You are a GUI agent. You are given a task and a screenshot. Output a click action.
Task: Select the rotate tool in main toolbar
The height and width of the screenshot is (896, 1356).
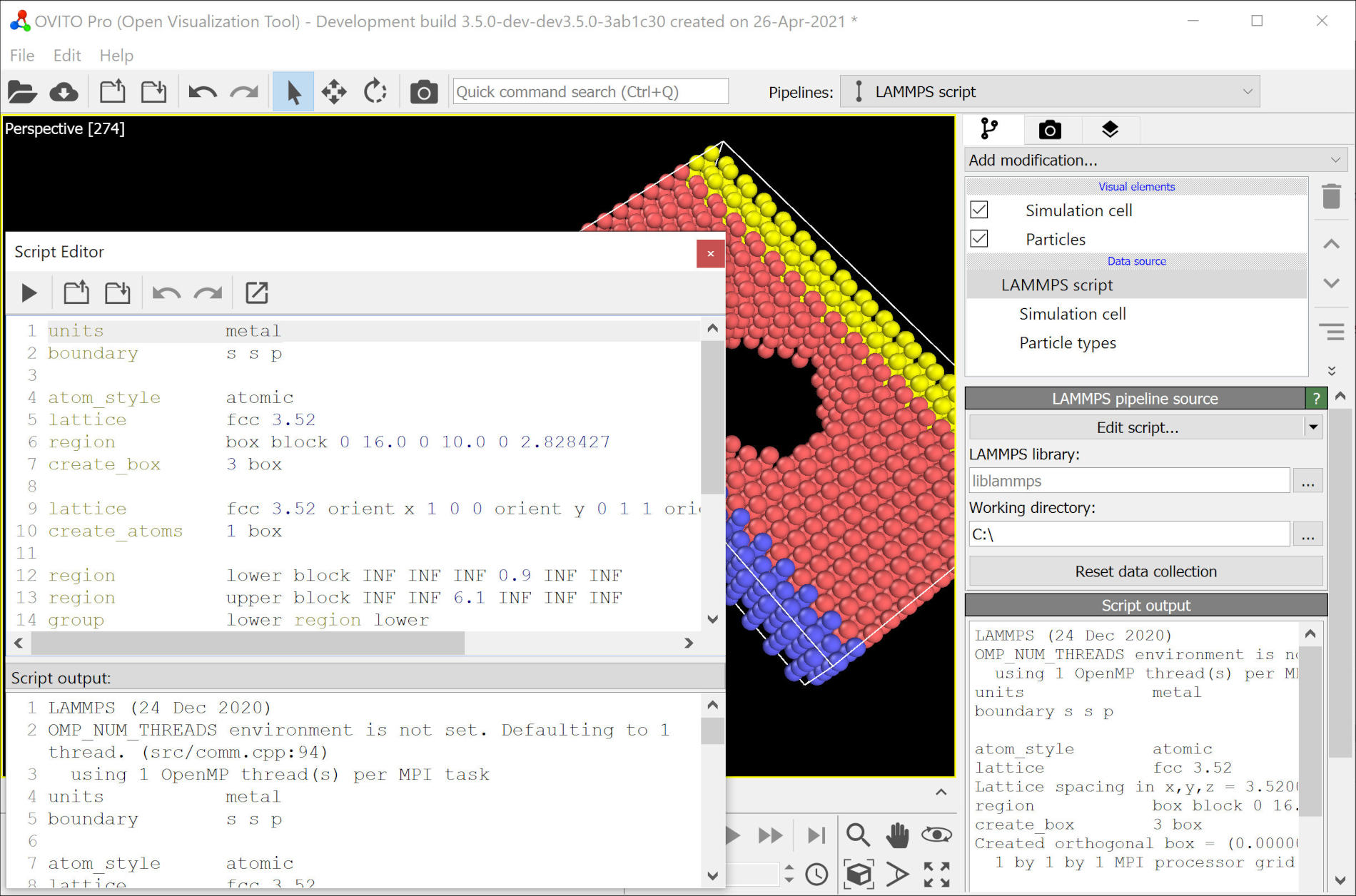click(x=375, y=92)
